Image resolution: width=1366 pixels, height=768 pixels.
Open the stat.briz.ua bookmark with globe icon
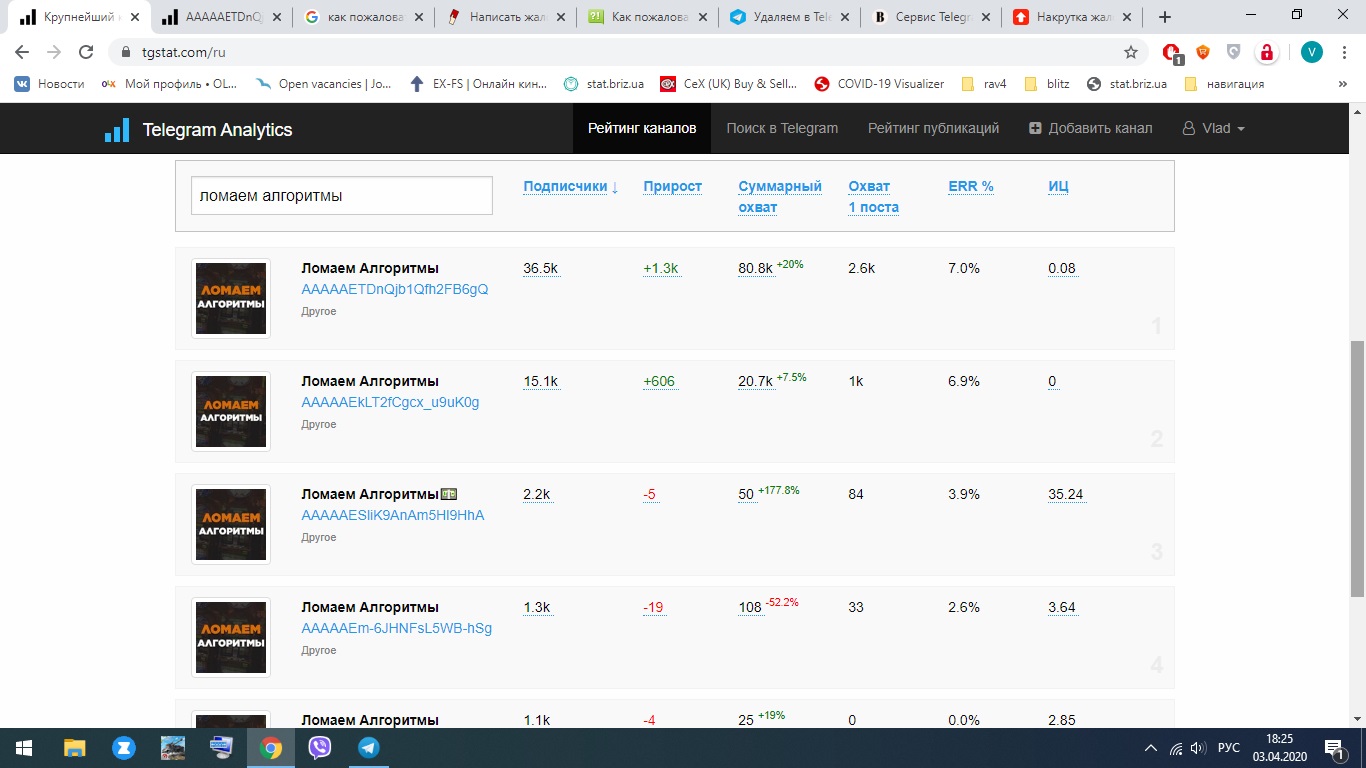tap(1127, 84)
